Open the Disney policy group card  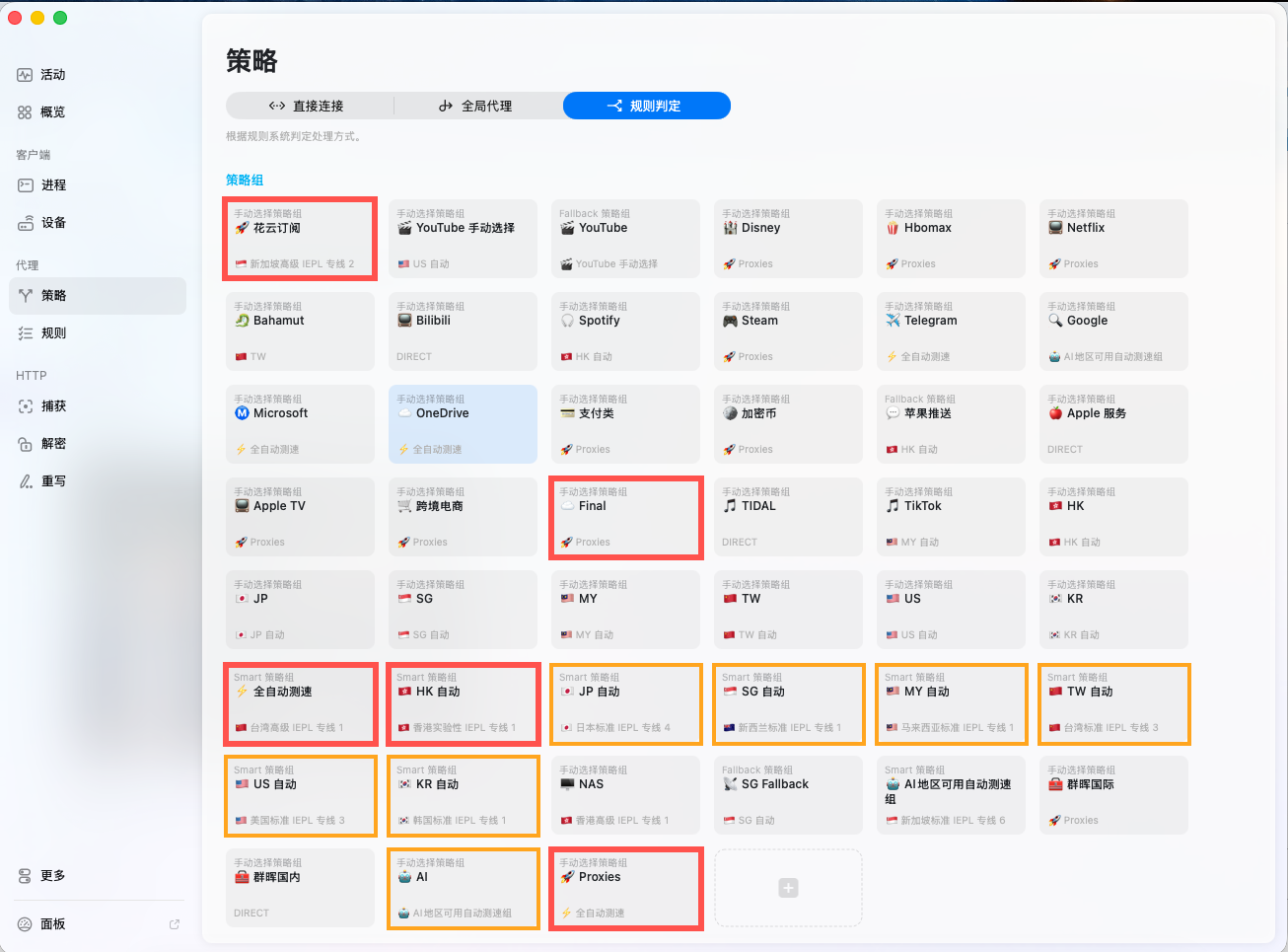coord(788,239)
